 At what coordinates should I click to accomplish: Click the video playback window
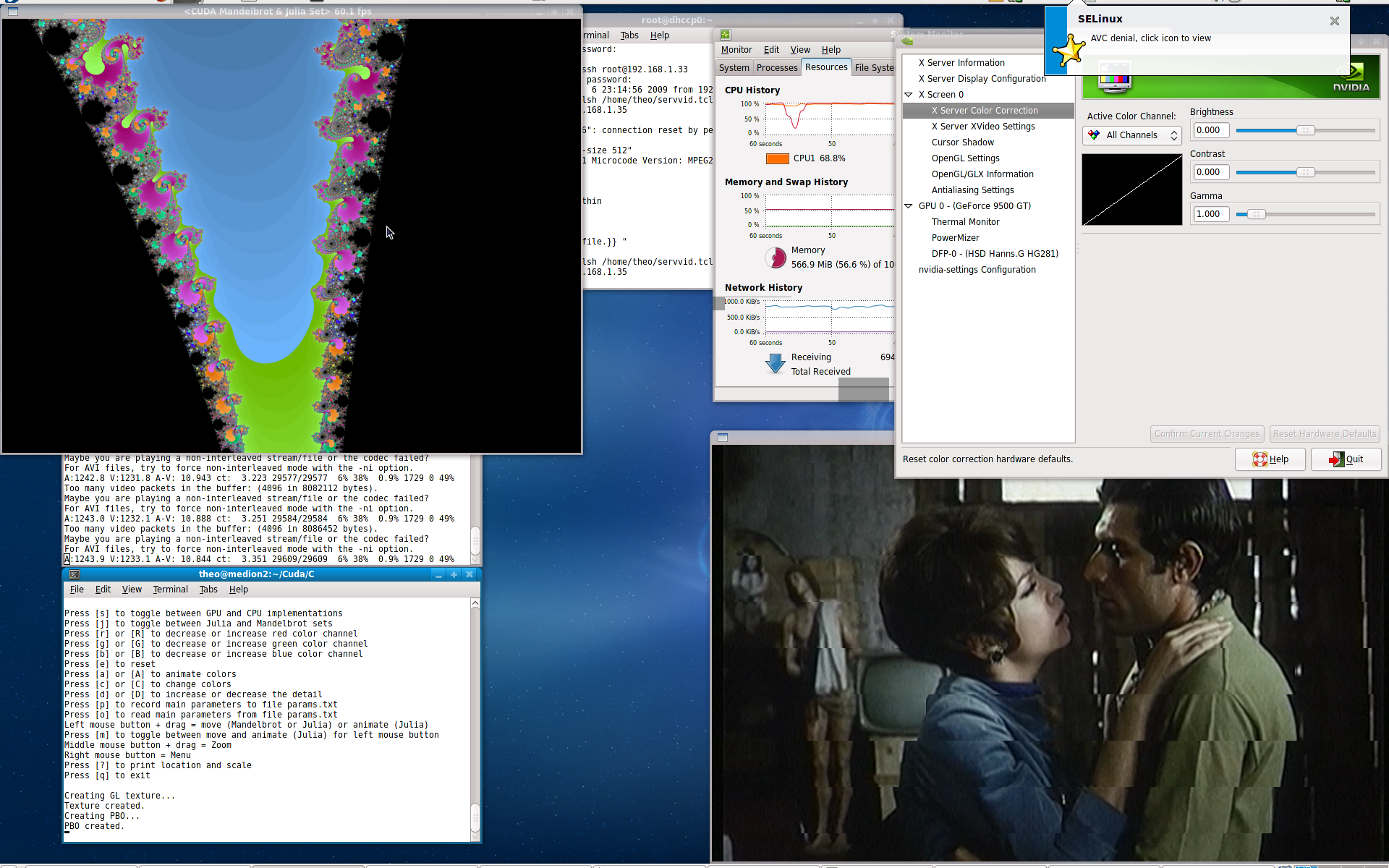(x=1049, y=655)
